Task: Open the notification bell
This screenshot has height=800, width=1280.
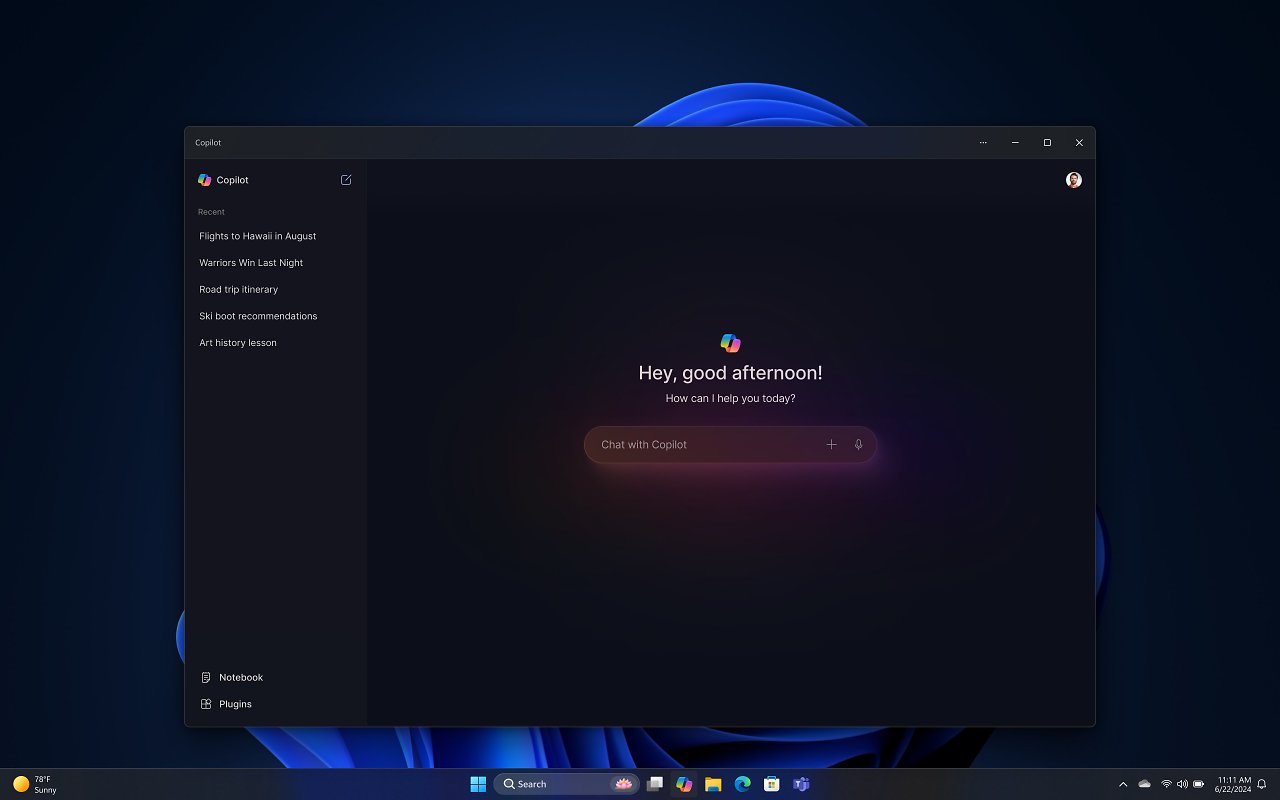Action: [x=1262, y=784]
